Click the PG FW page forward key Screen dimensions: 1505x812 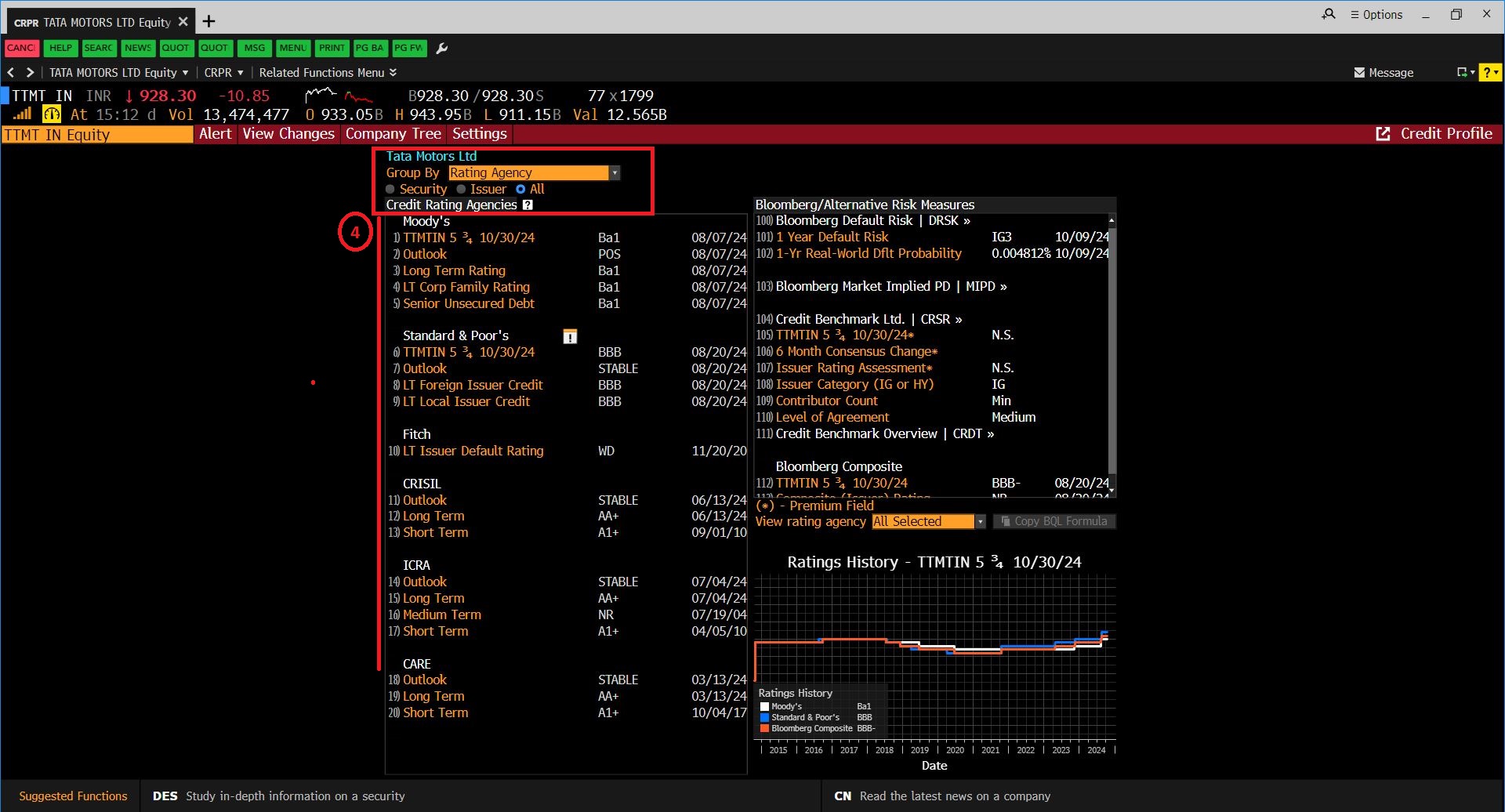[x=408, y=48]
